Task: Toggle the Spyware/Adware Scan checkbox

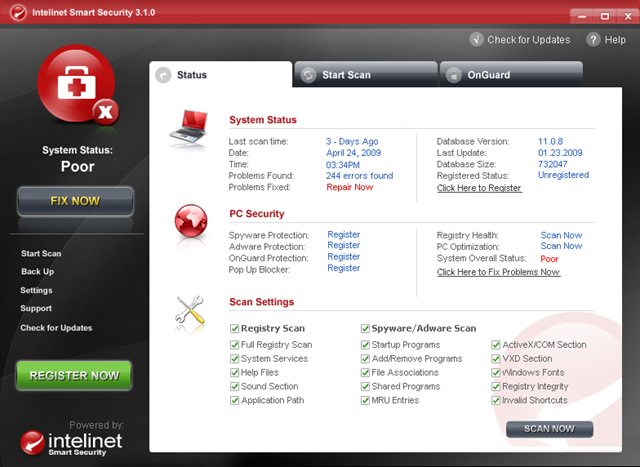Action: point(365,328)
